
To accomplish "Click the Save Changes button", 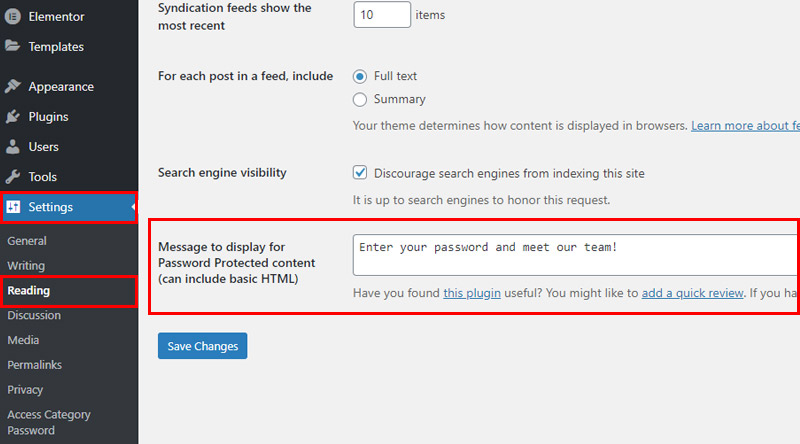I will [x=203, y=346].
